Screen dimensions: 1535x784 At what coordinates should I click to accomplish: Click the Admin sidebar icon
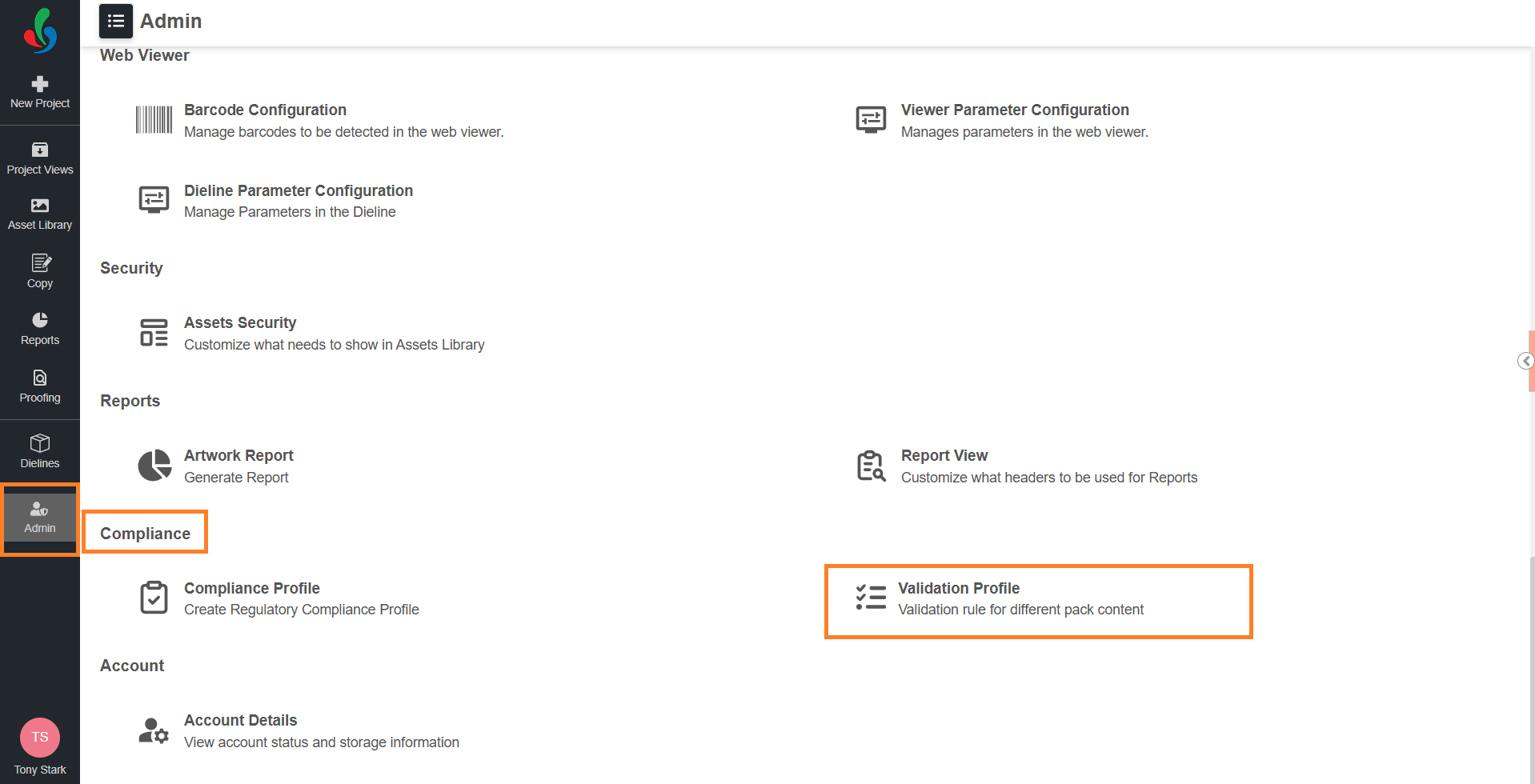point(40,518)
